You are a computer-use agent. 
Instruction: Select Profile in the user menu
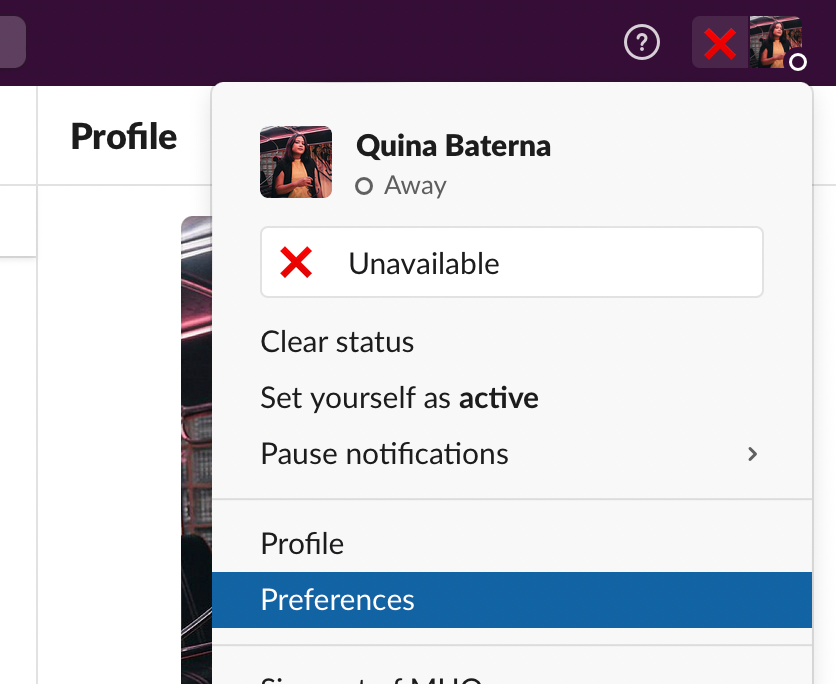pyautogui.click(x=302, y=544)
